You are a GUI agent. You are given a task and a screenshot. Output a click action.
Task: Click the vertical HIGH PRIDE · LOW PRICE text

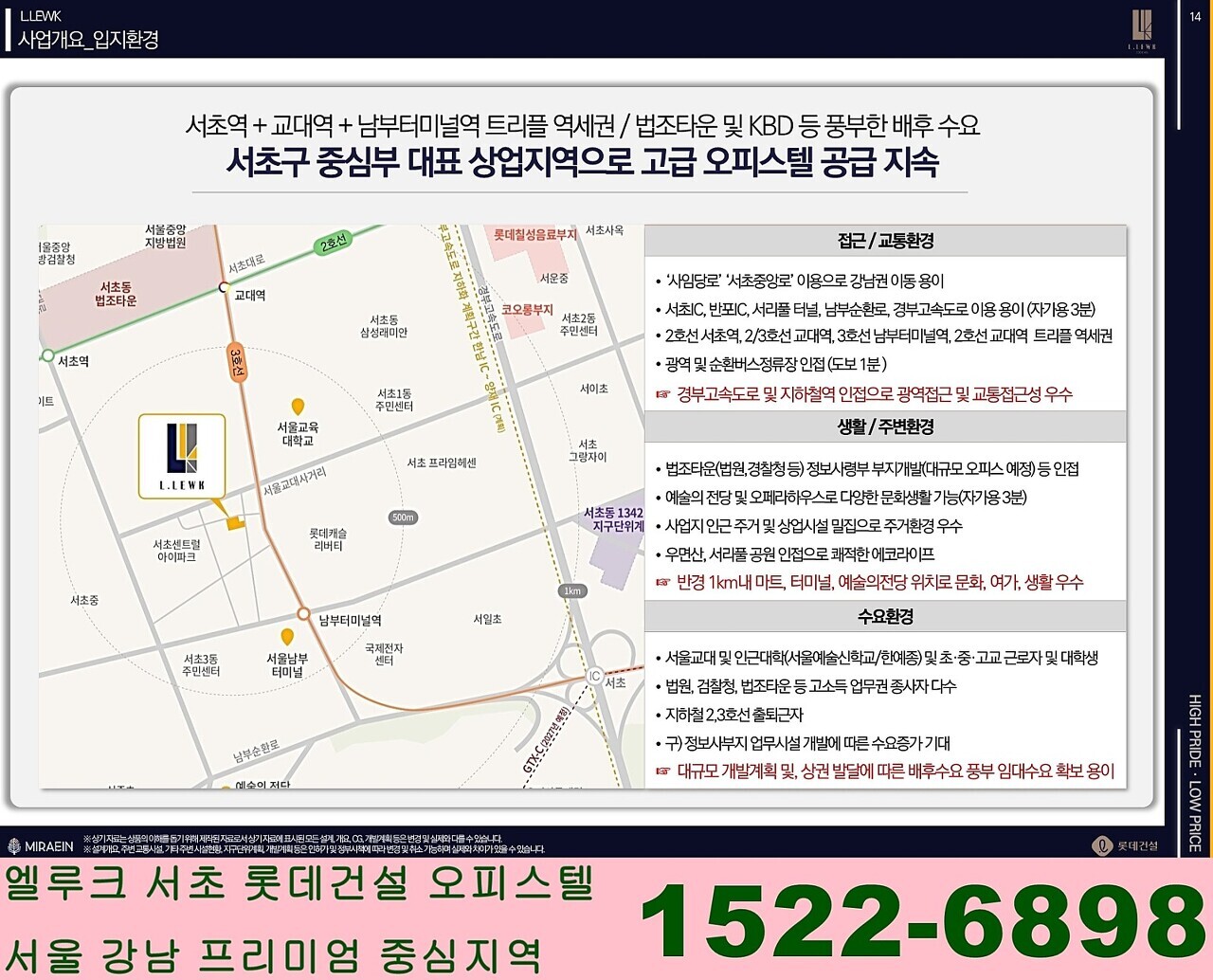coord(1195,772)
